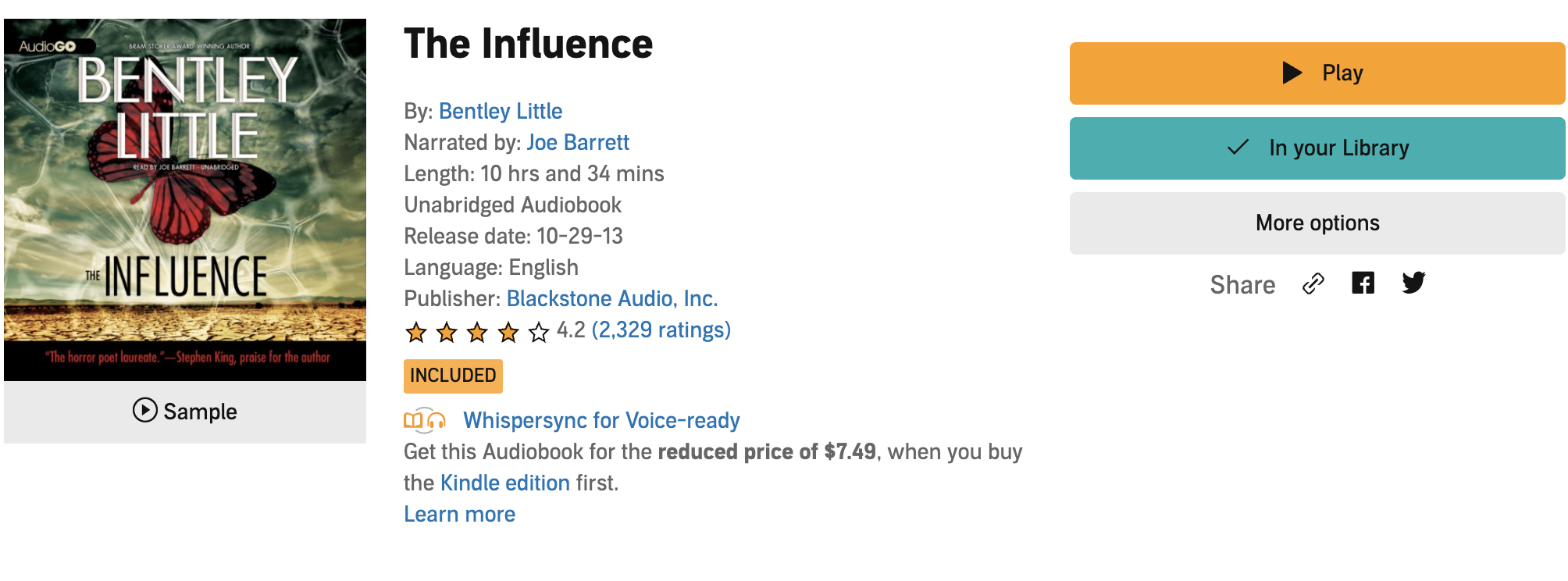Click the Whispersync book and headphones icon
The image size is (1568, 581).
[x=424, y=421]
